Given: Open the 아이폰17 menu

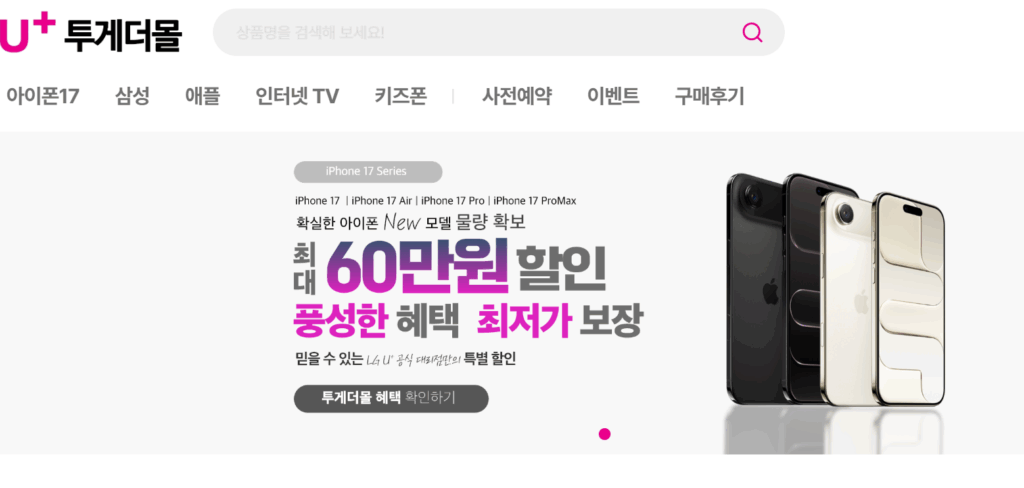Looking at the screenshot, I should coord(42,97).
